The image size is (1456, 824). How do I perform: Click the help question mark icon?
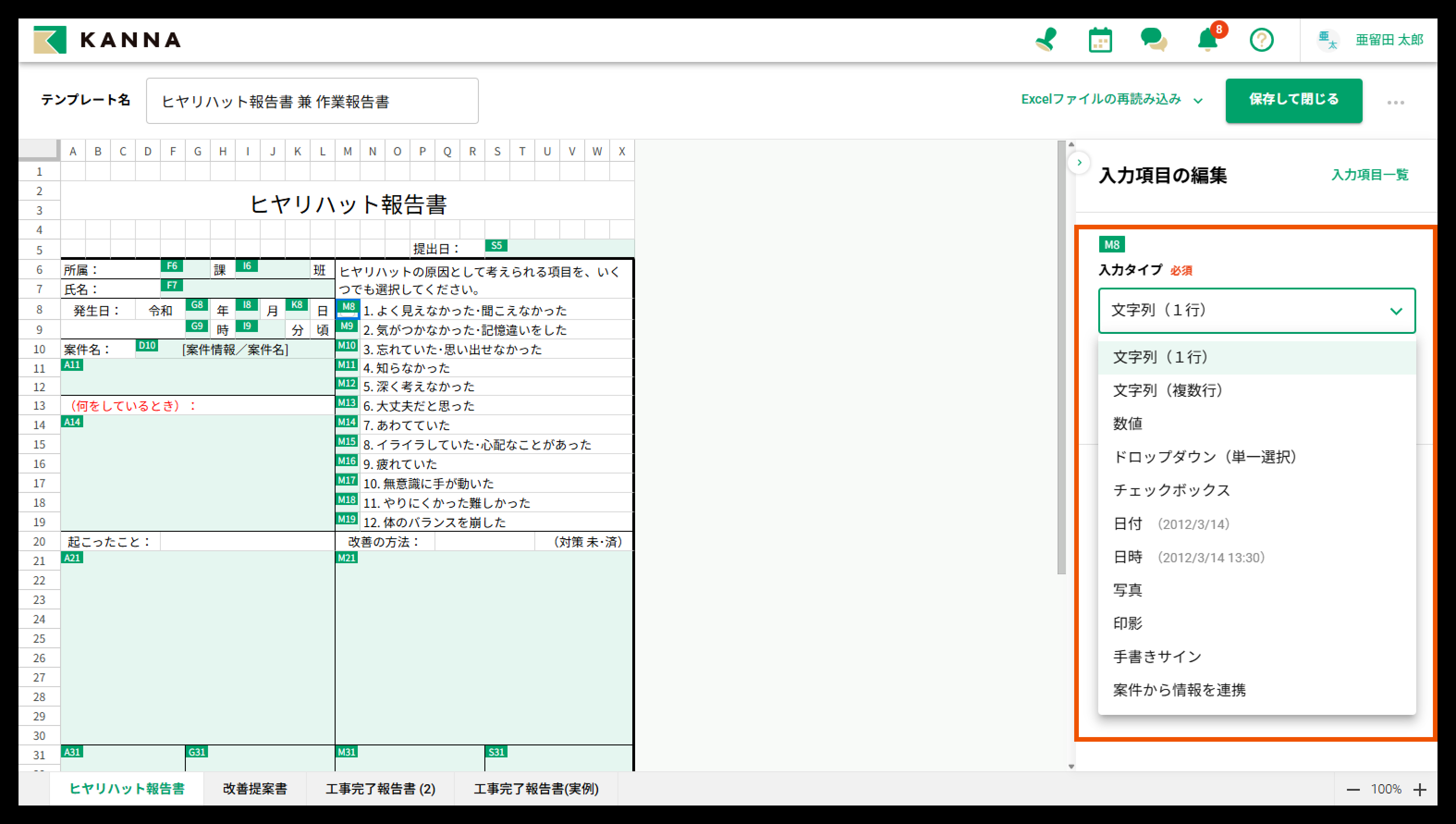point(1261,40)
